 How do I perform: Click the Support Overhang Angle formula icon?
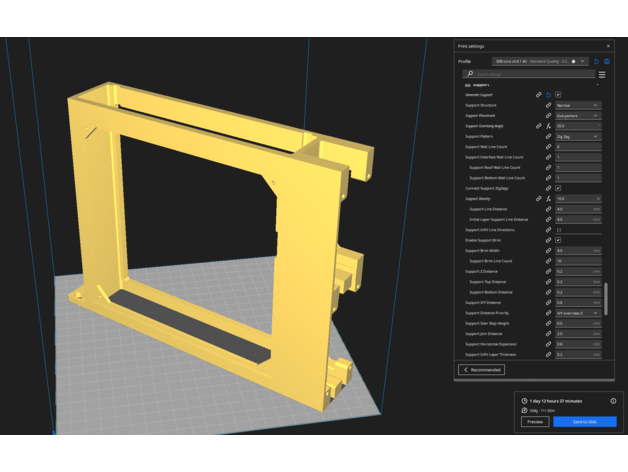coord(548,126)
